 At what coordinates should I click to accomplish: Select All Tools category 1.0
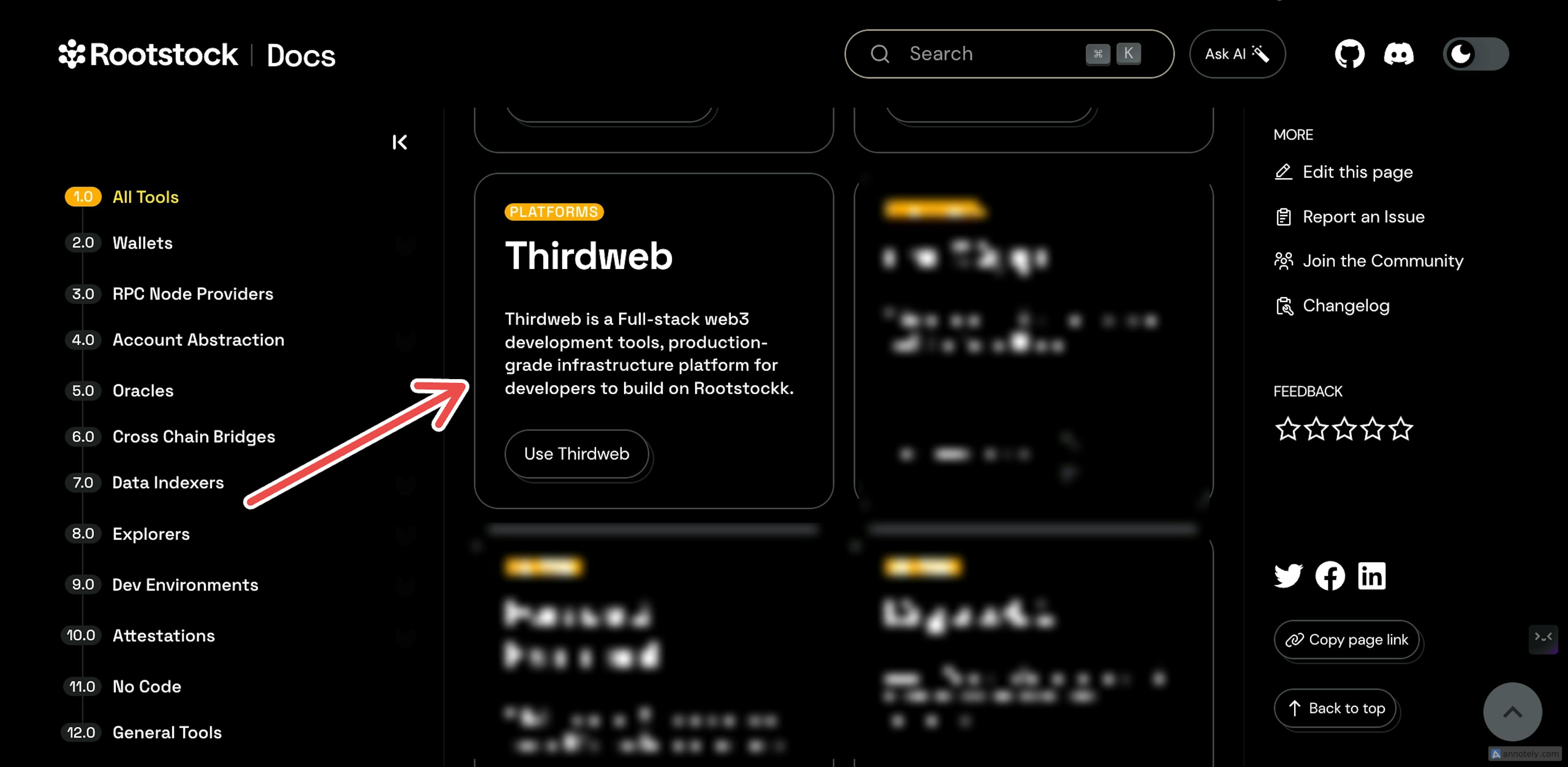[145, 197]
